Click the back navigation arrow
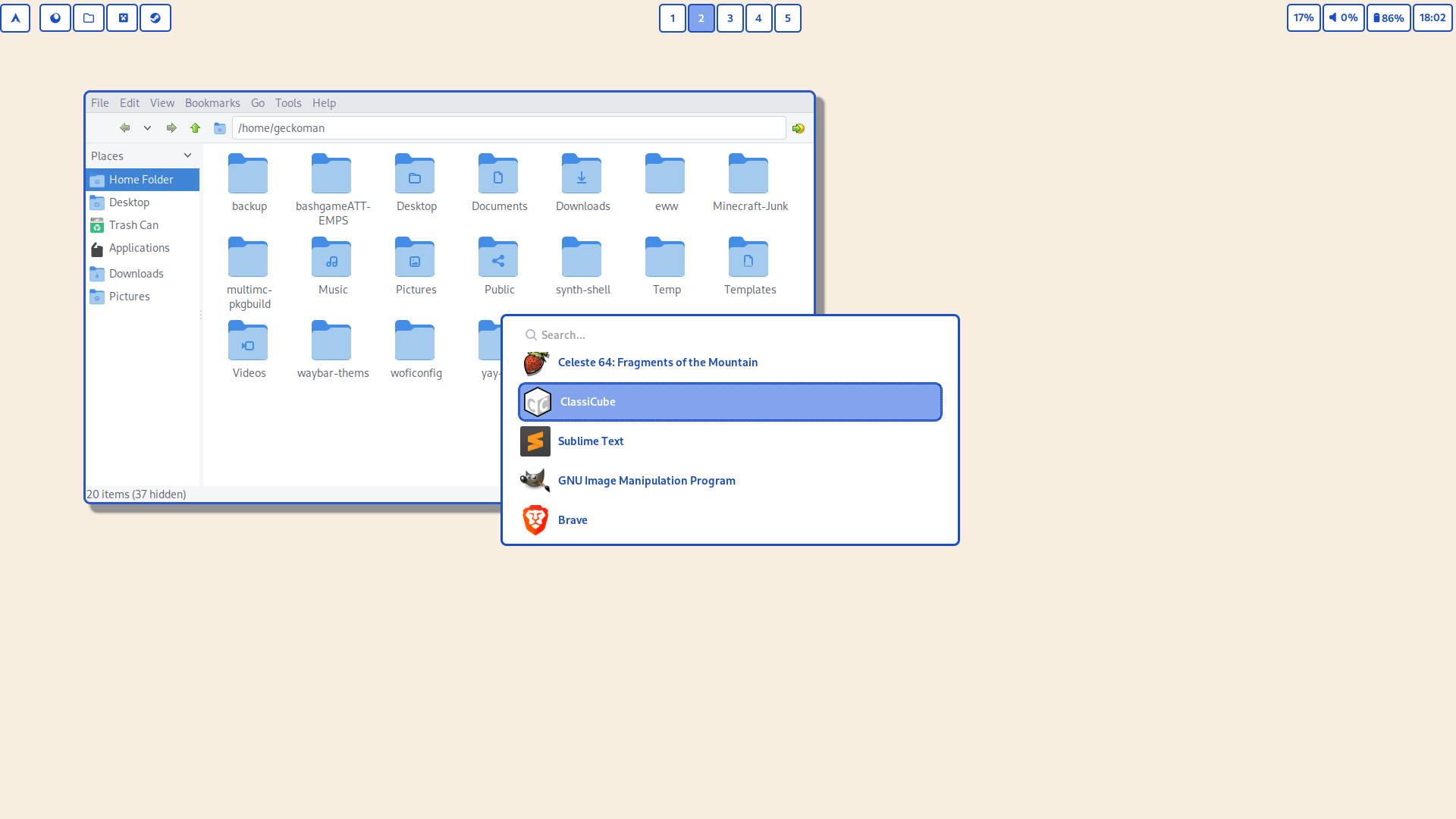Screen dimensions: 1456x819 point(125,128)
